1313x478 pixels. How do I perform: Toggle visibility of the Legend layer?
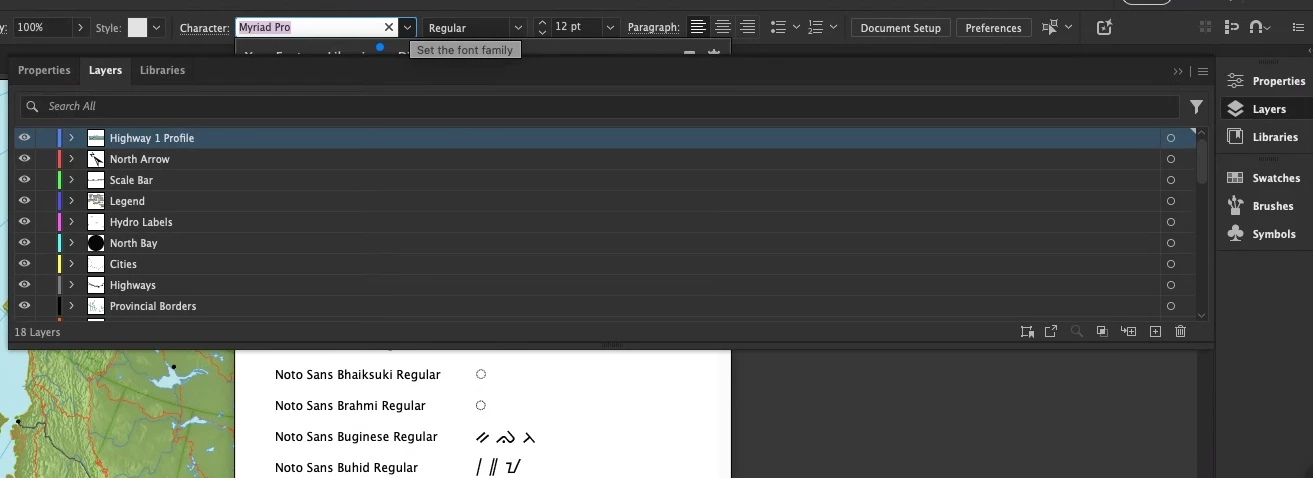[x=25, y=201]
